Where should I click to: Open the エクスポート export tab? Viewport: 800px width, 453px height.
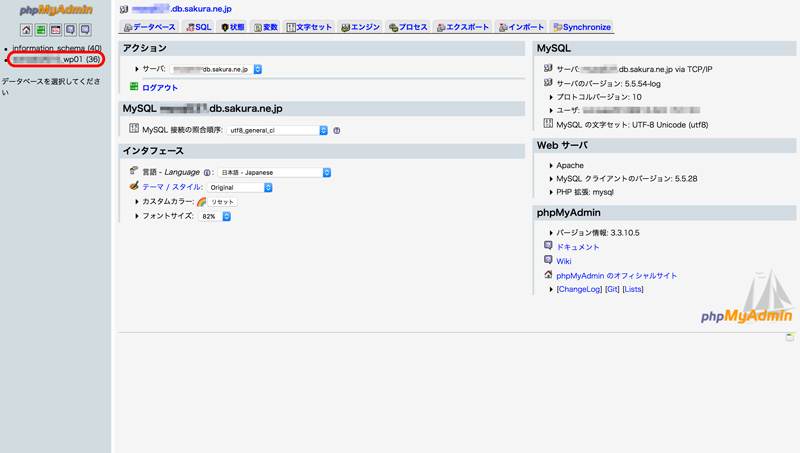tap(462, 27)
